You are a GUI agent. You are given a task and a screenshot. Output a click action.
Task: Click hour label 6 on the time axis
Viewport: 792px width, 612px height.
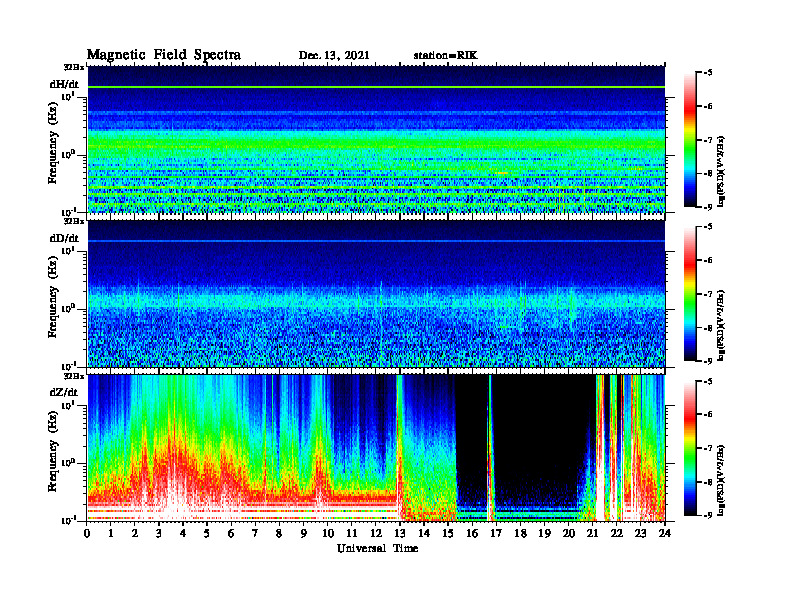[231, 534]
